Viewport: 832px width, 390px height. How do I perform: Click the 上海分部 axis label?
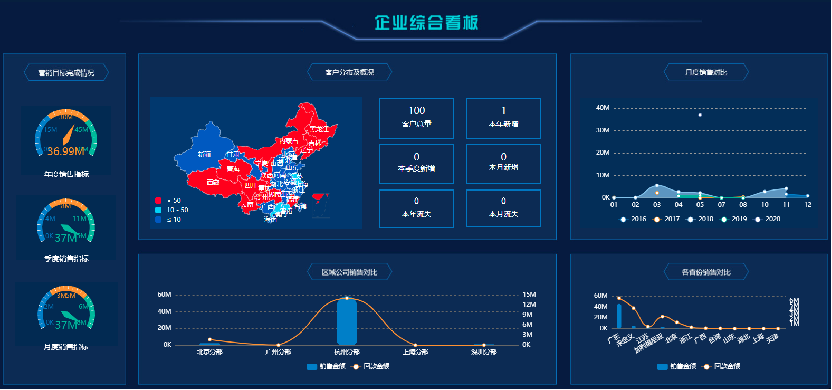(x=415, y=352)
